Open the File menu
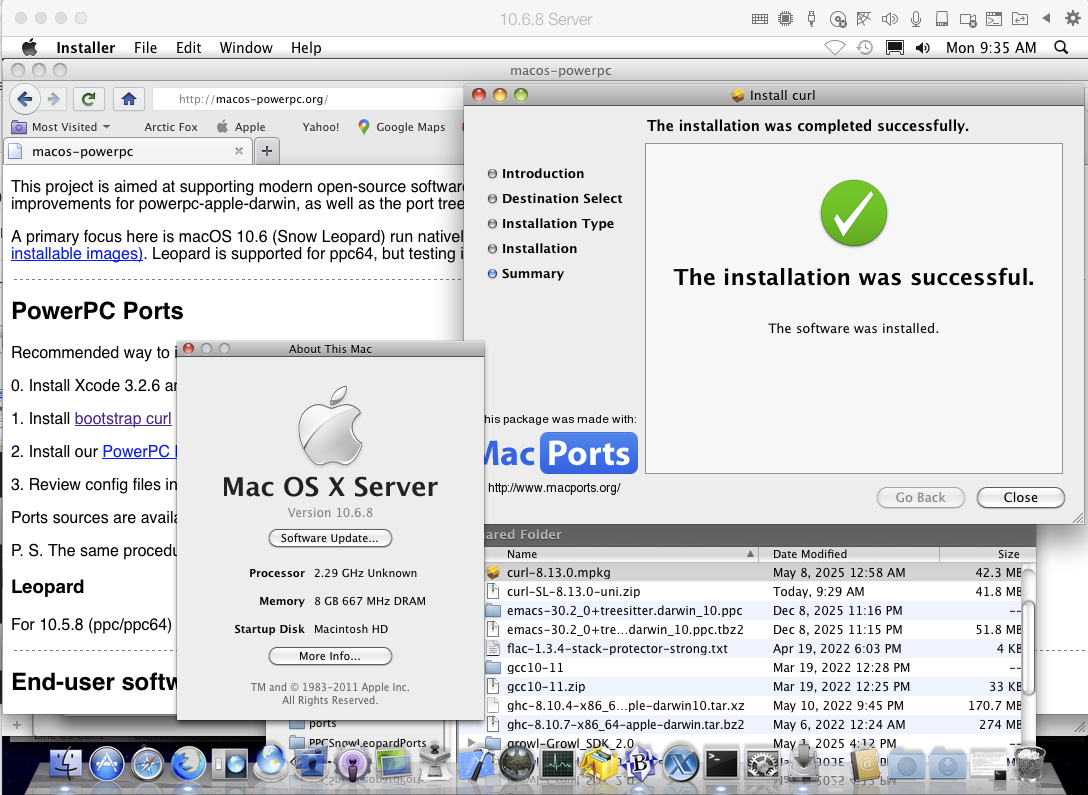Viewport: 1088px width, 795px height. (145, 47)
